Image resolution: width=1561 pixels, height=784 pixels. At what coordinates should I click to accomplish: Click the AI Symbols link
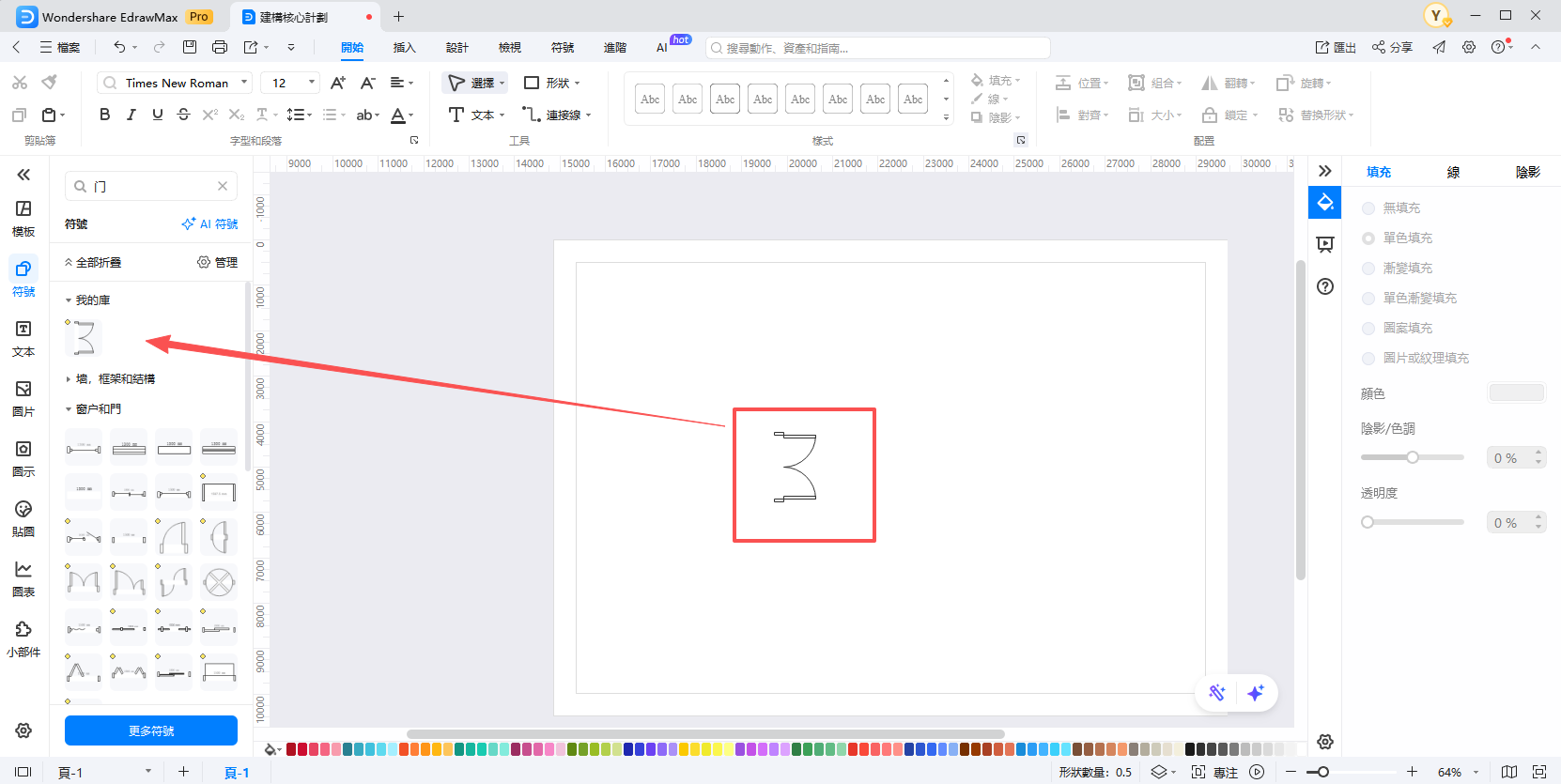209,224
